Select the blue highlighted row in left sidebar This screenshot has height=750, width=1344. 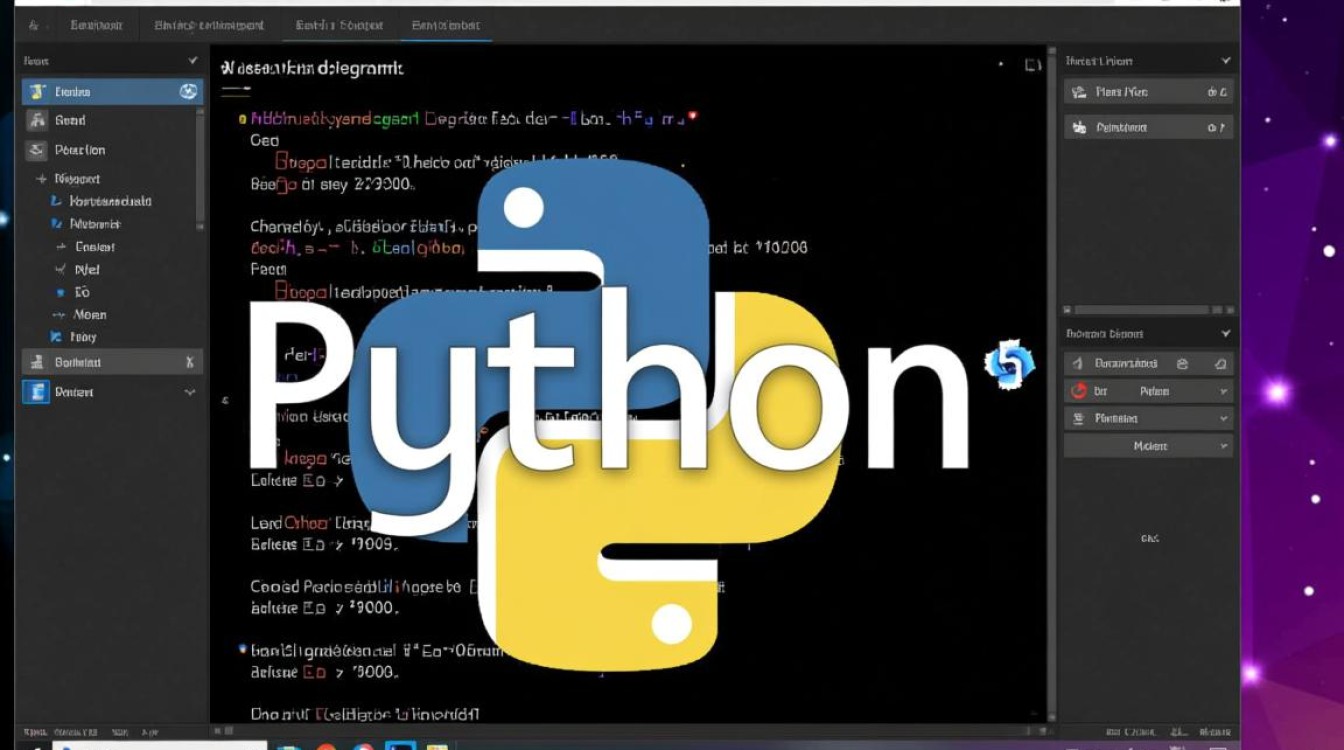[x=112, y=92]
